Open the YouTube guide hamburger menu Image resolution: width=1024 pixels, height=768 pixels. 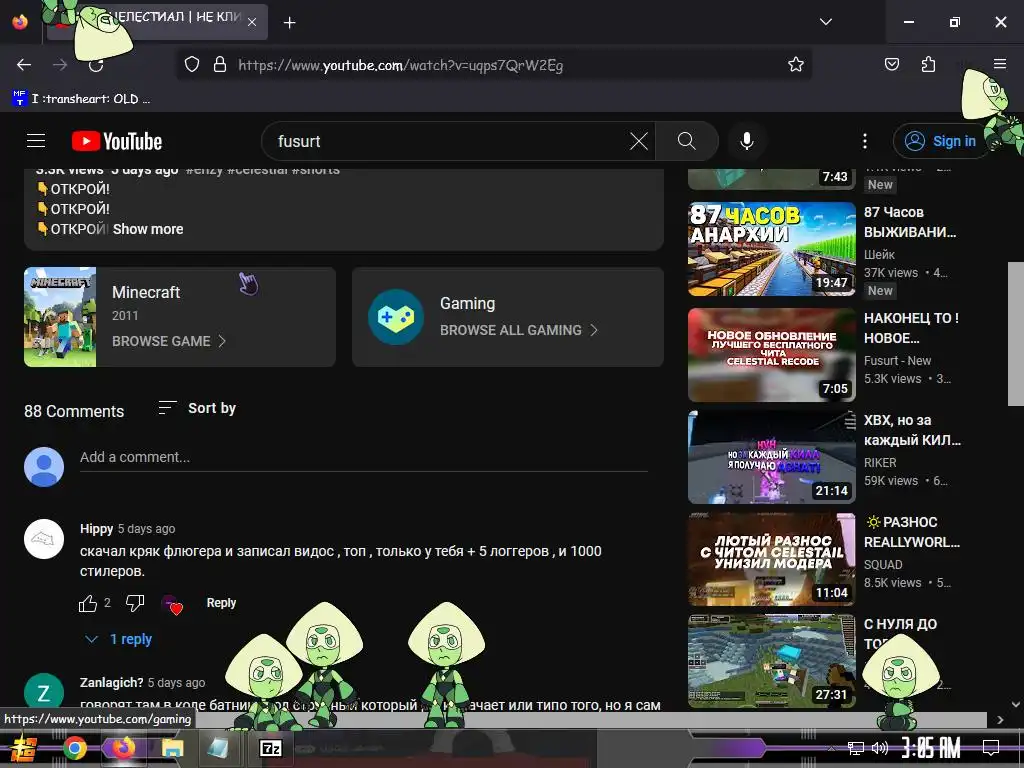point(36,141)
